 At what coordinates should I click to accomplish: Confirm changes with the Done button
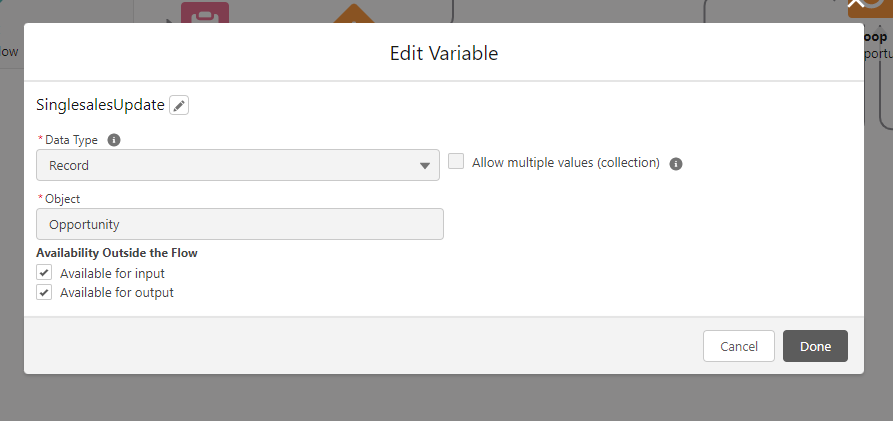click(815, 346)
